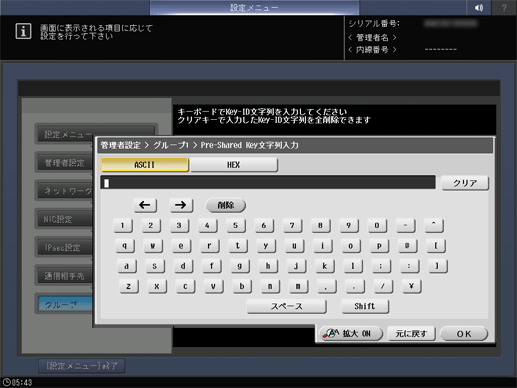This screenshot has height=388, width=517.
Task: Tap the u key
Action: coord(294,246)
